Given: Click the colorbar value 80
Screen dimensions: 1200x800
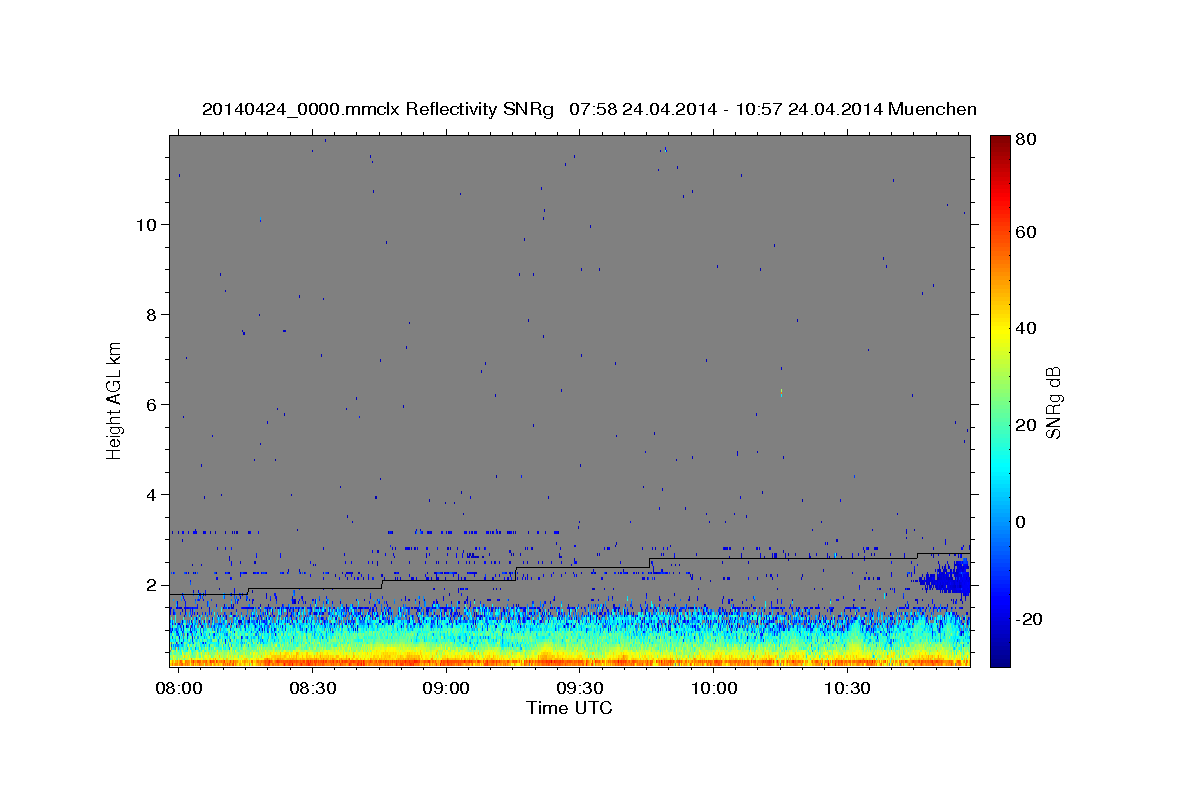Looking at the screenshot, I should pyautogui.click(x=1025, y=140).
